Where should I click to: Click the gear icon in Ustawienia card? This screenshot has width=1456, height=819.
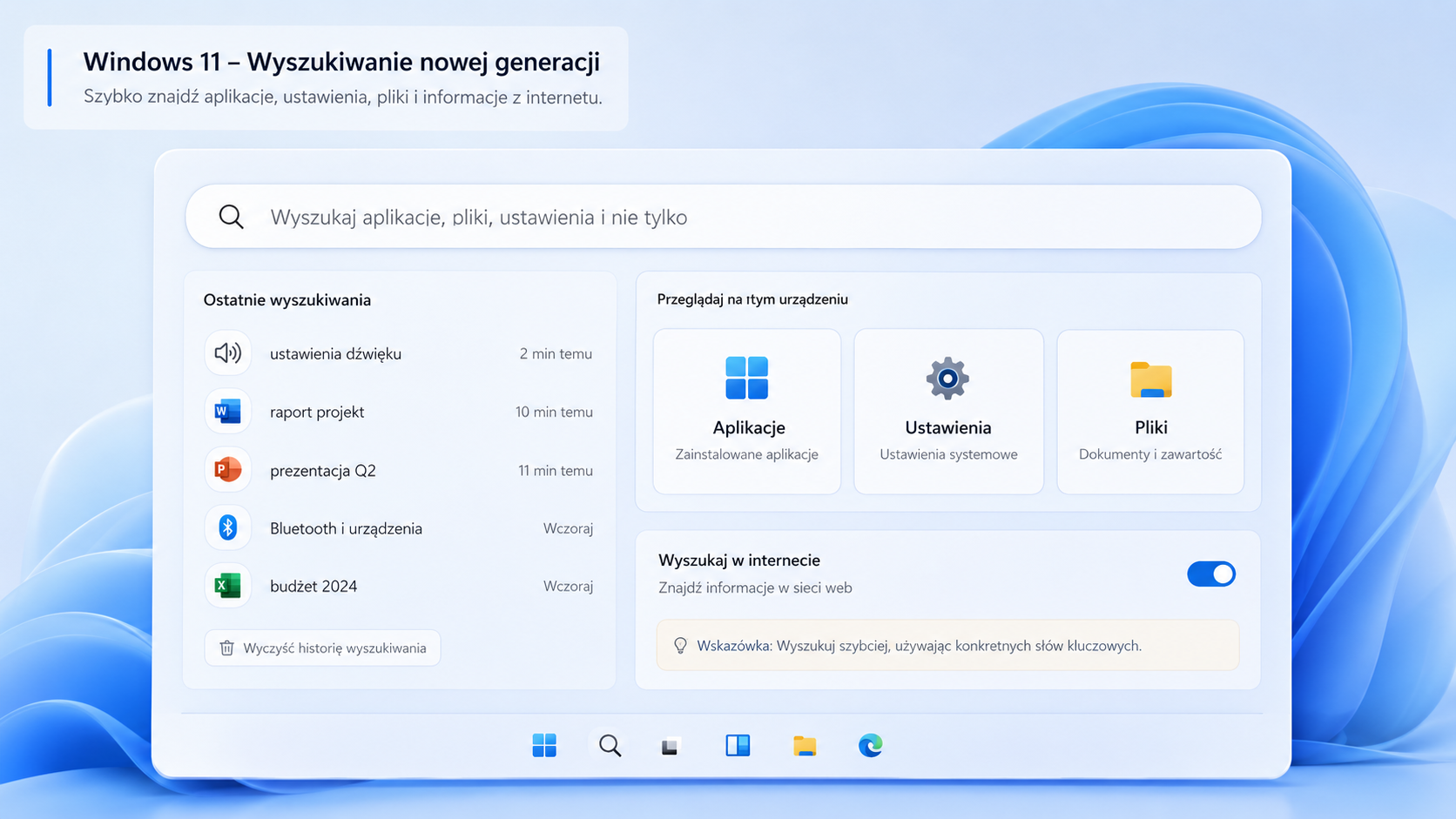click(947, 379)
